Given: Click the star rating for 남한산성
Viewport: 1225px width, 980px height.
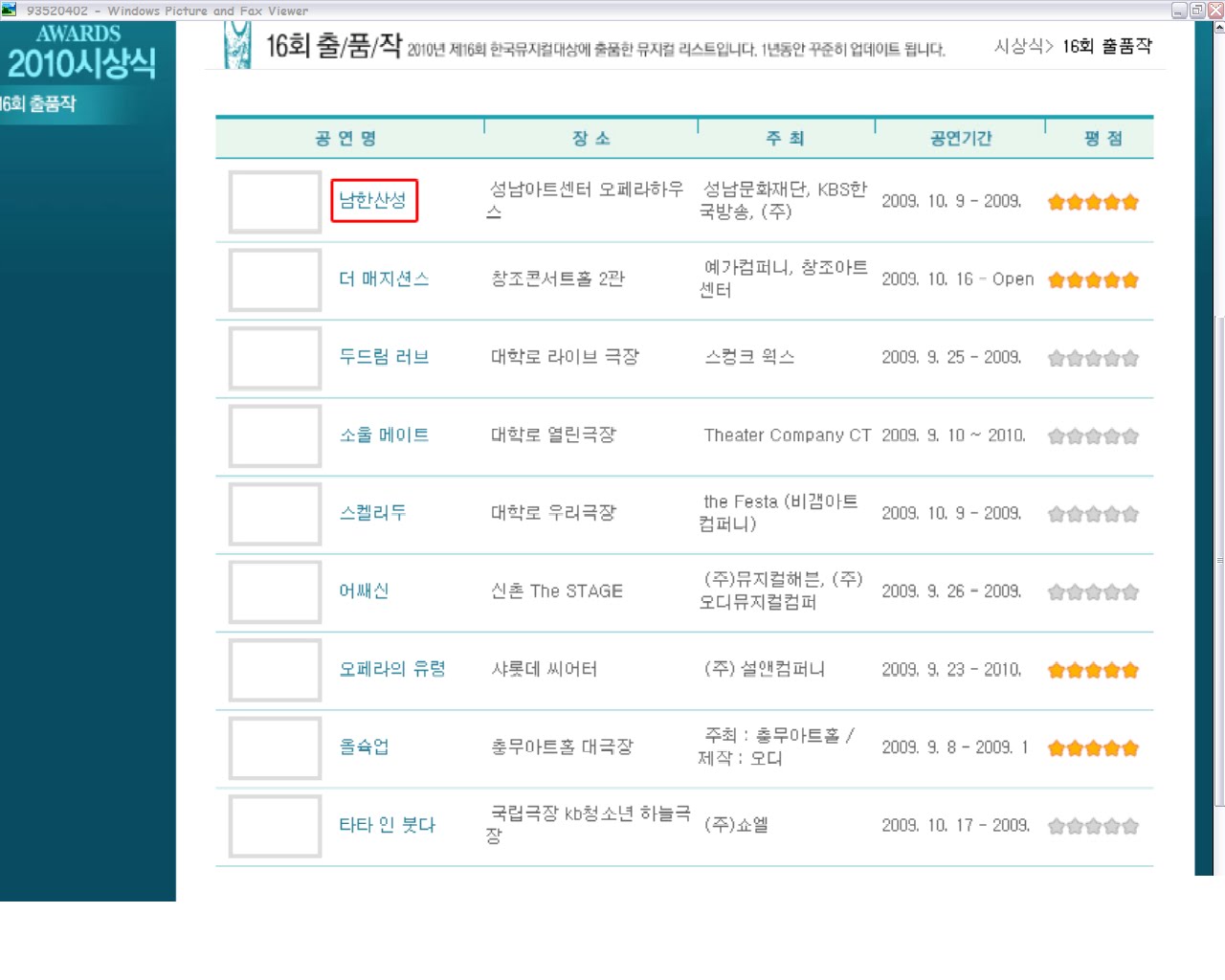Looking at the screenshot, I should coord(1094,202).
